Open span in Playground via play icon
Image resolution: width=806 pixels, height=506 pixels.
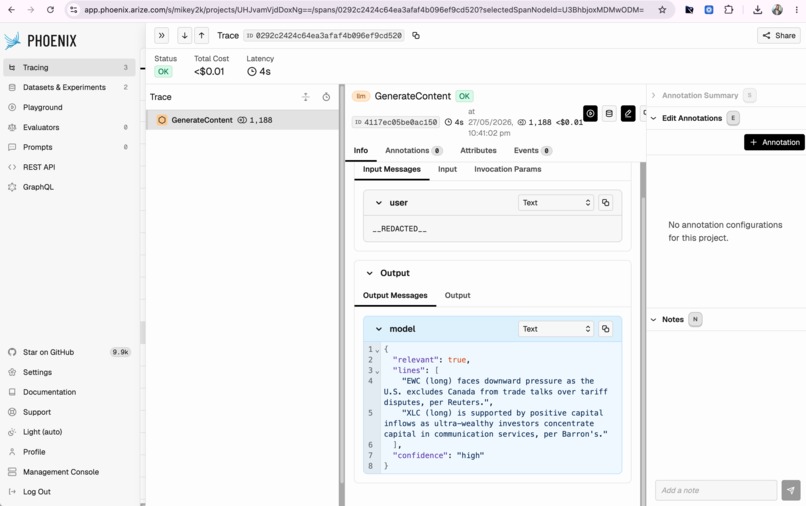(590, 114)
